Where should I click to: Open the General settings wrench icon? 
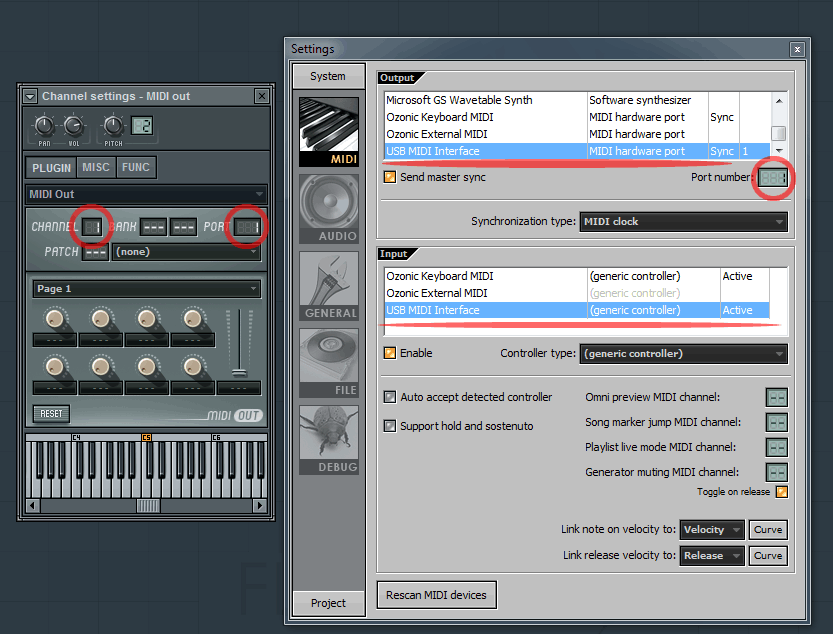(329, 286)
